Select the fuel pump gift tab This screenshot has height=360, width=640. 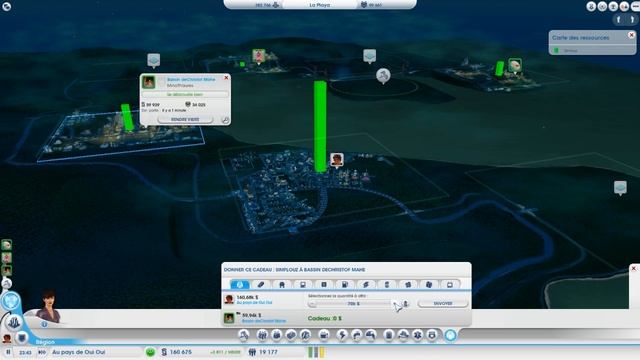[x=344, y=284]
